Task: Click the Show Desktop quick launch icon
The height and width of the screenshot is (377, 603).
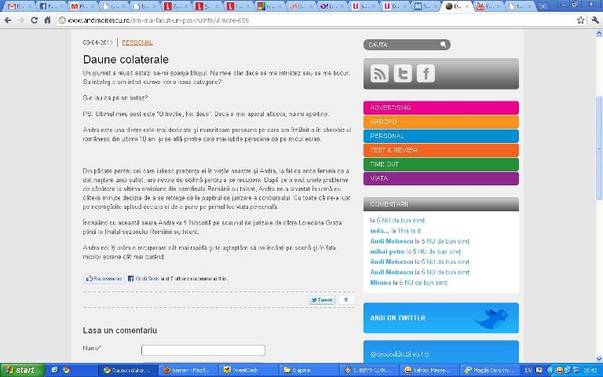Action: point(54,370)
